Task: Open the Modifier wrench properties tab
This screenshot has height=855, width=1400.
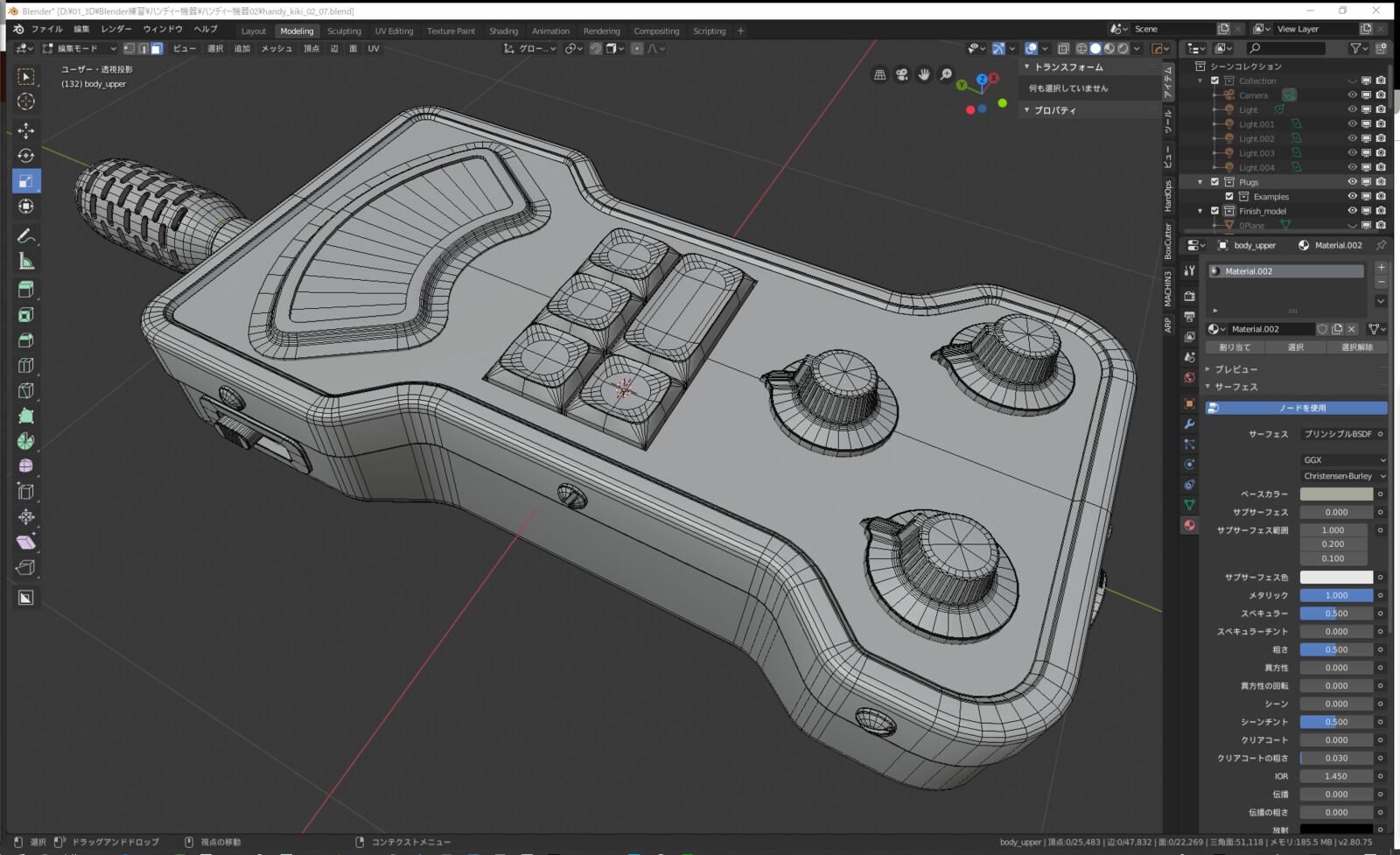Action: point(1189,424)
